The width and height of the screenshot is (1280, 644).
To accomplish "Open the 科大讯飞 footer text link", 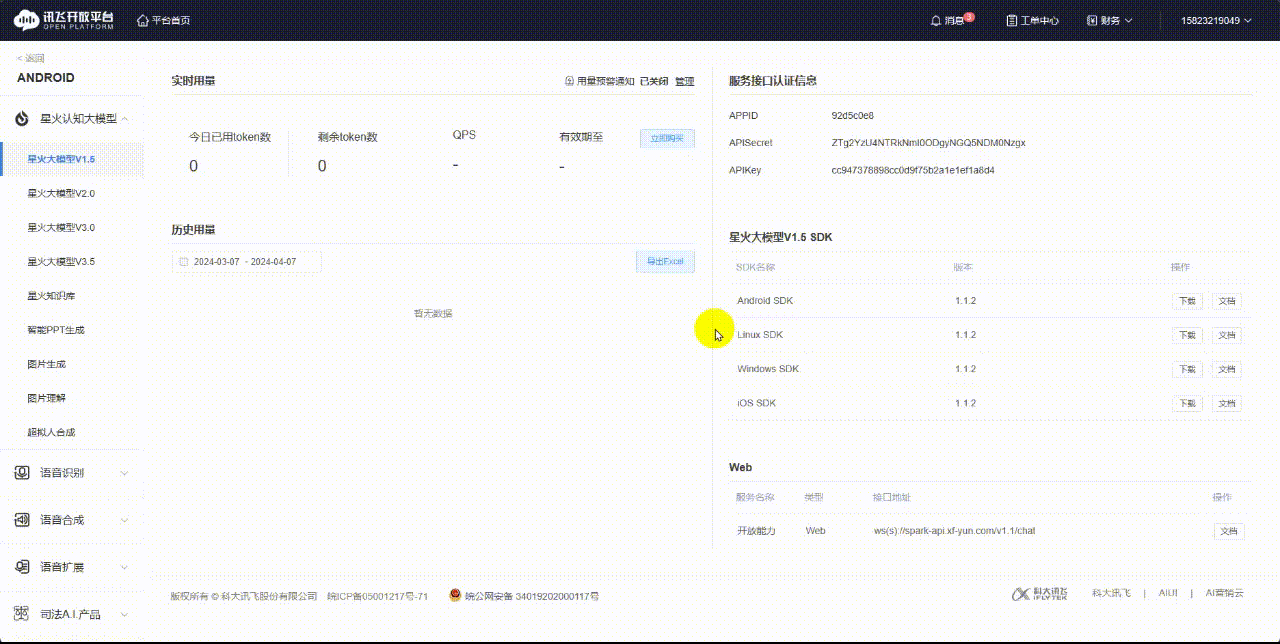I will tap(1111, 593).
